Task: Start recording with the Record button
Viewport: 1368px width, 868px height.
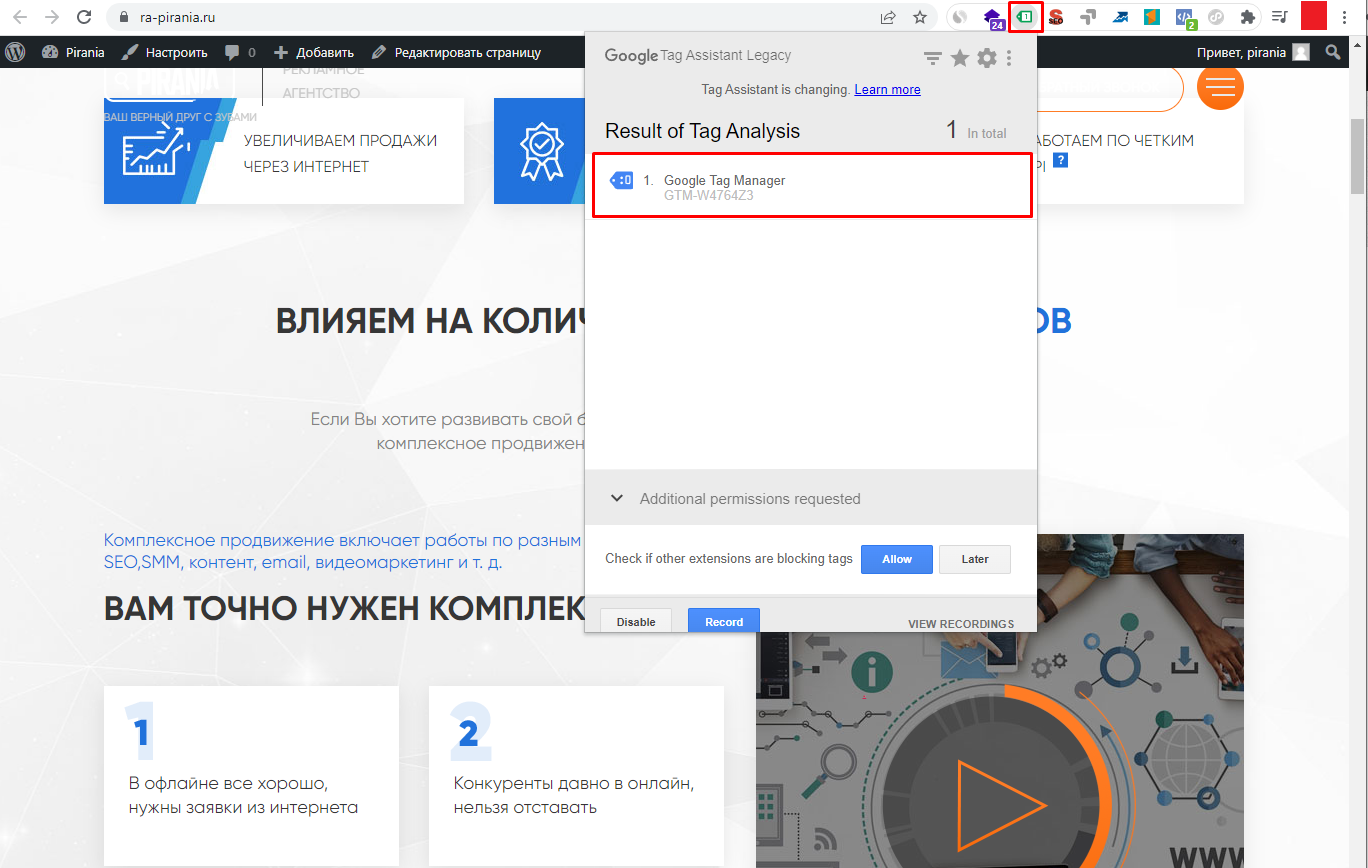Action: [723, 621]
